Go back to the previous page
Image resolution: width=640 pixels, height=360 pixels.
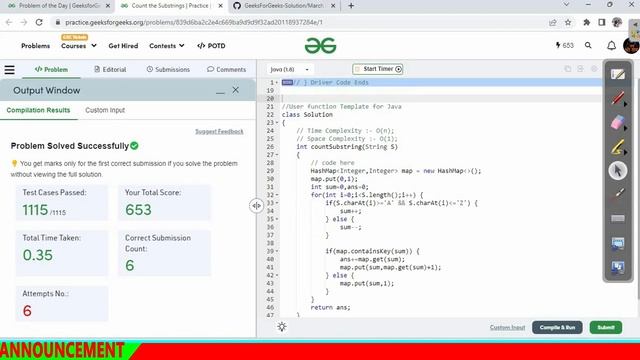(9, 22)
